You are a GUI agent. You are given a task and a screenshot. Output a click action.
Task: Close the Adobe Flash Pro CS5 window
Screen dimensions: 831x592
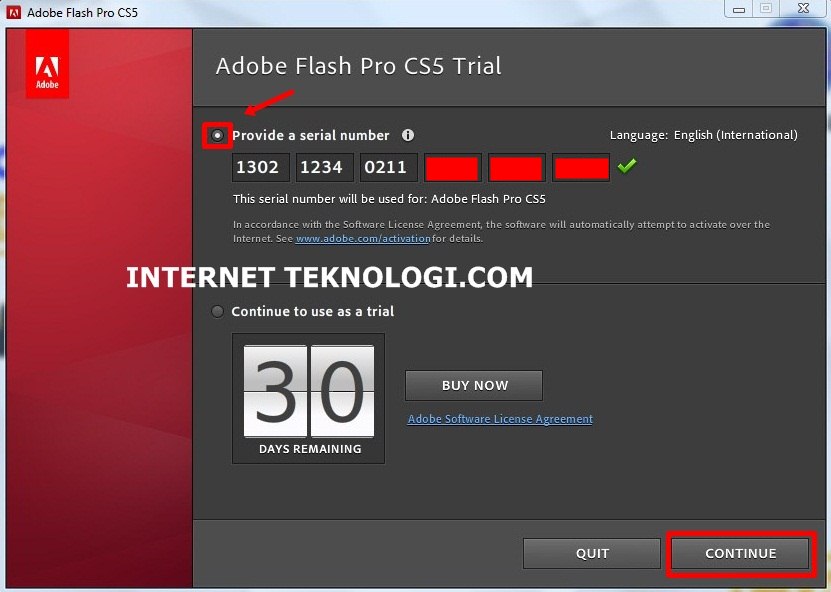[801, 9]
